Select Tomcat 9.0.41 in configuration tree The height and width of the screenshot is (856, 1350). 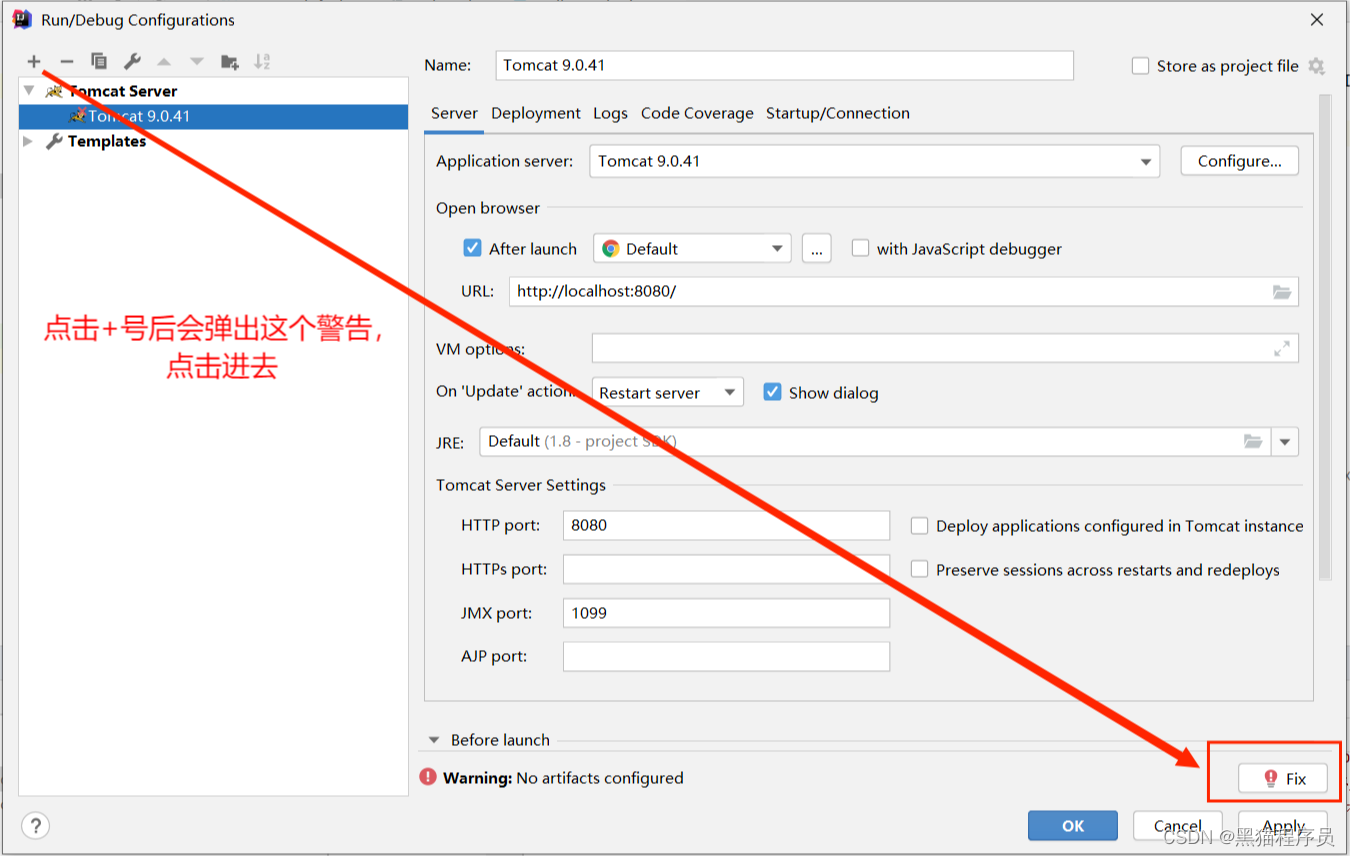pyautogui.click(x=213, y=116)
